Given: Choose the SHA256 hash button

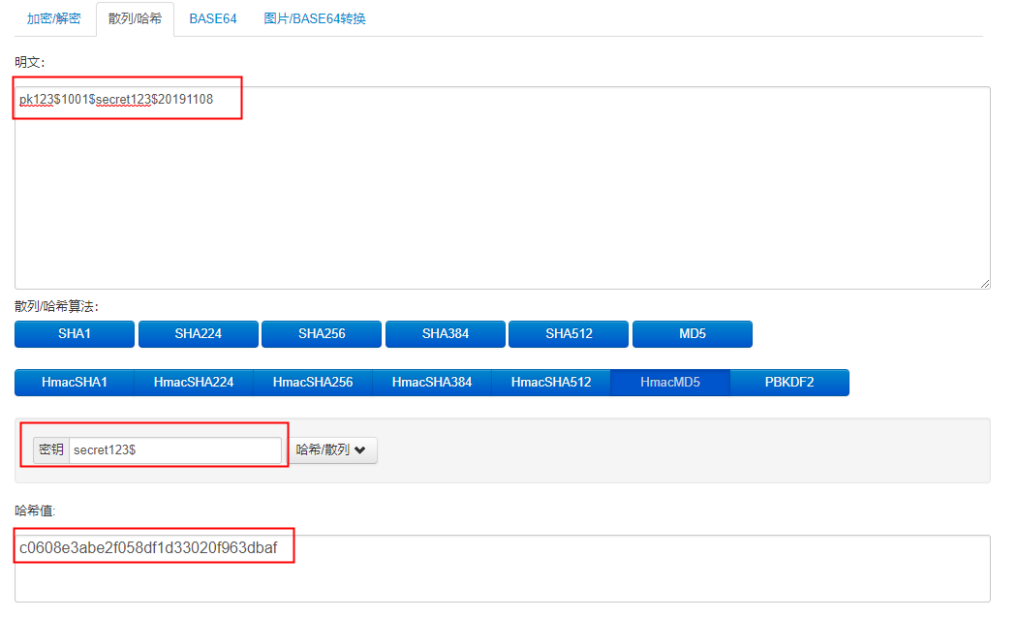Looking at the screenshot, I should point(321,334).
